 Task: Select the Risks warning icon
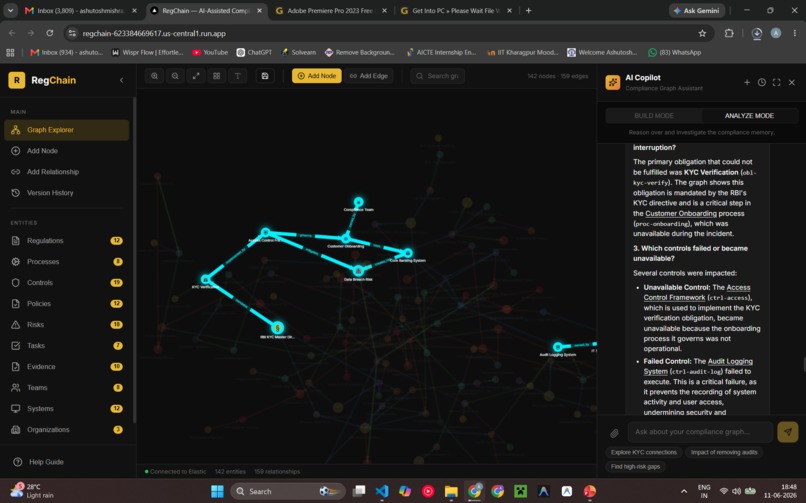[16, 325]
